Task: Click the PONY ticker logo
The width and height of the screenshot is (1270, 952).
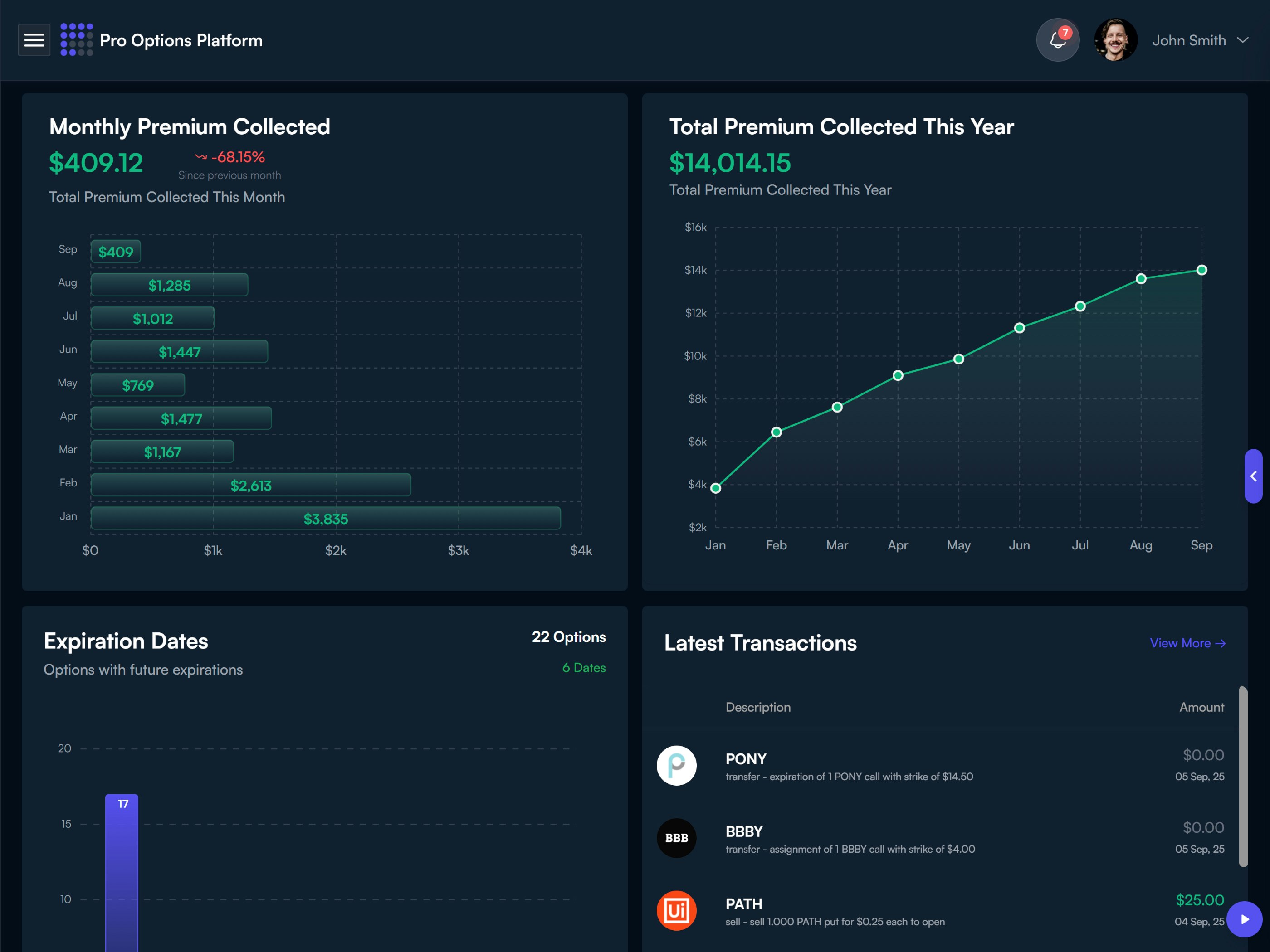Action: (x=676, y=766)
